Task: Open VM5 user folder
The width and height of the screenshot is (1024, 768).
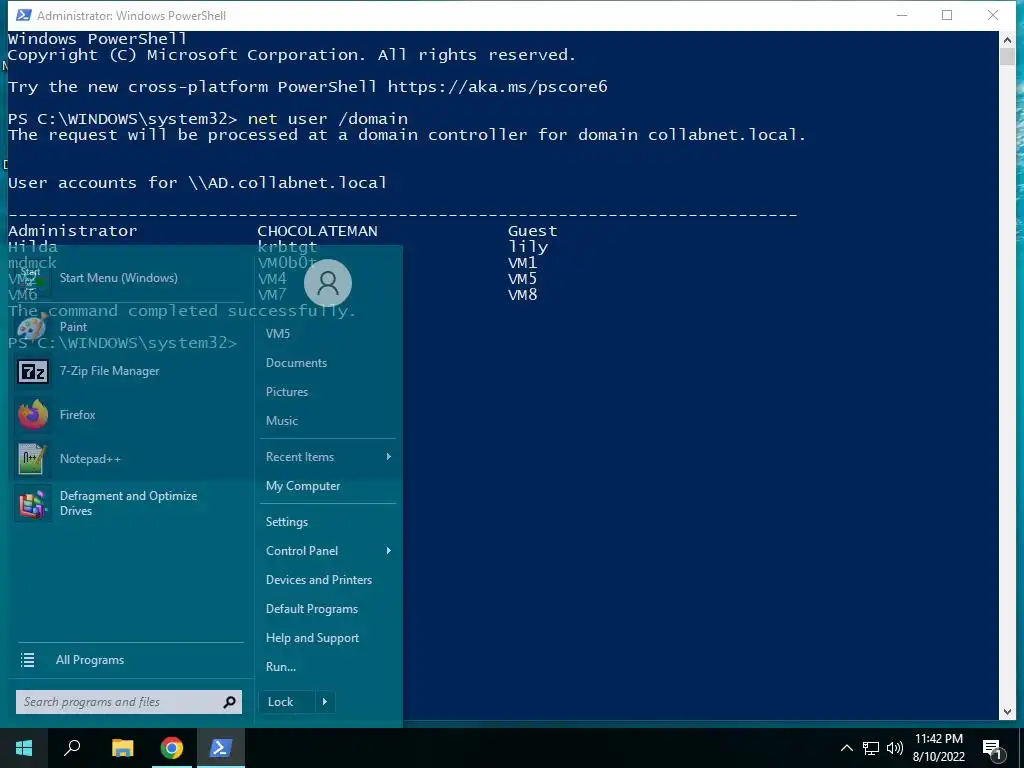Action: click(x=278, y=334)
